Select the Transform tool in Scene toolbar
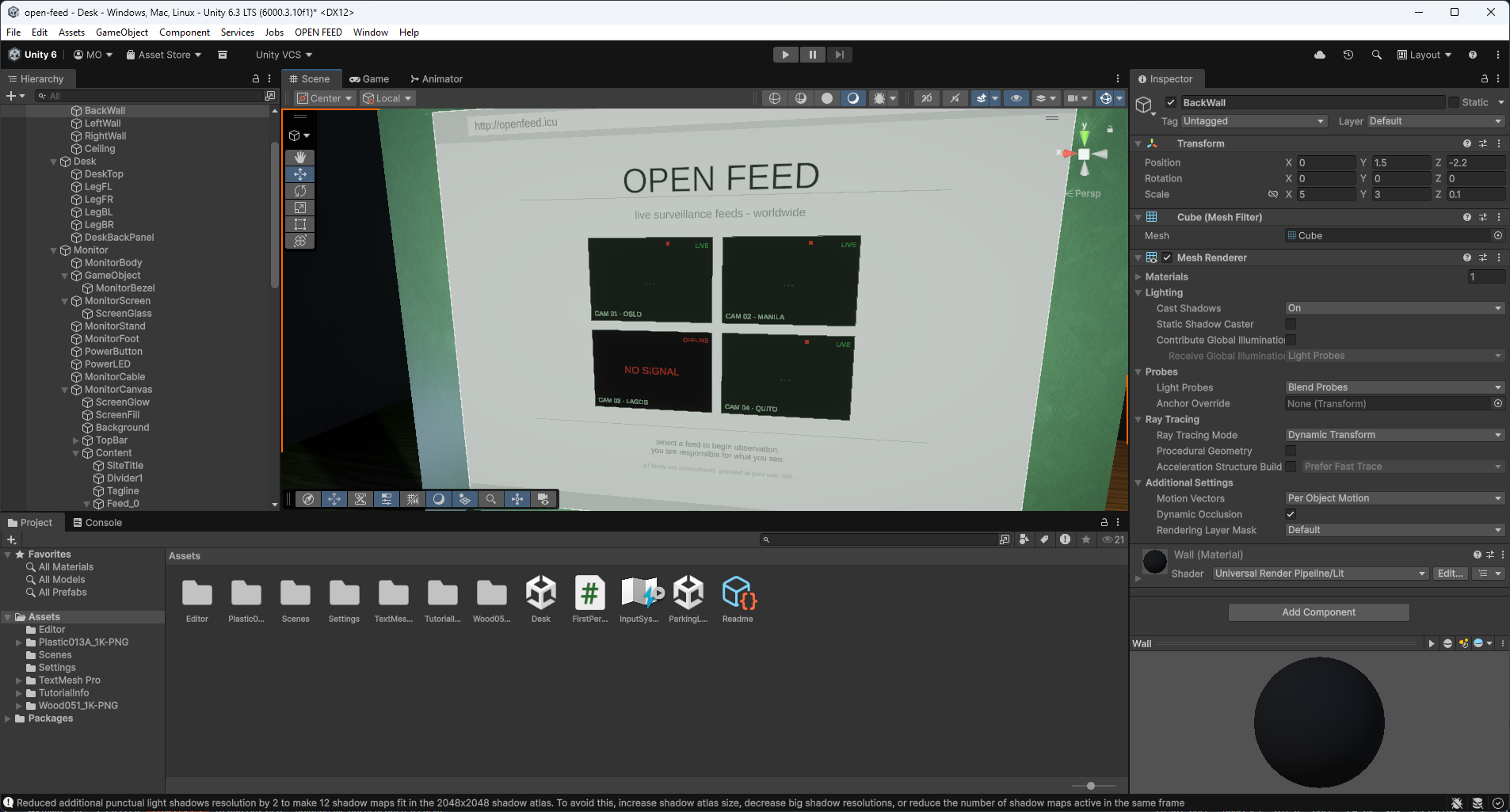 [x=300, y=241]
